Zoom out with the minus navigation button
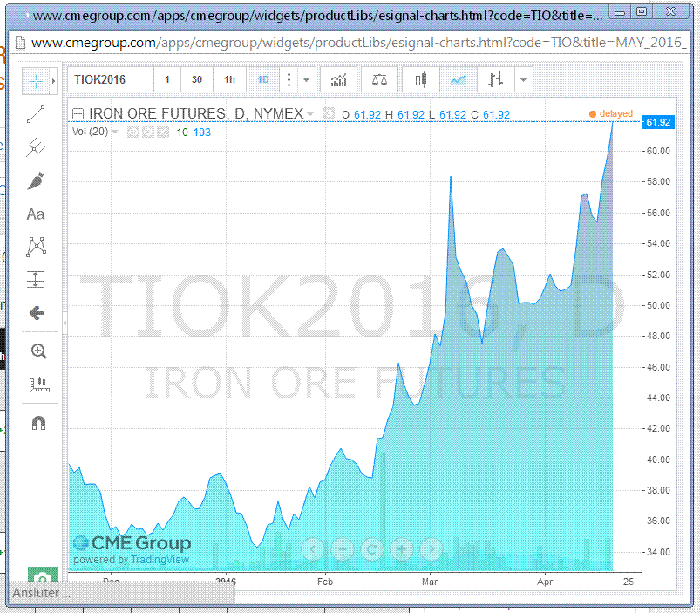This screenshot has width=700, height=613. click(x=342, y=549)
